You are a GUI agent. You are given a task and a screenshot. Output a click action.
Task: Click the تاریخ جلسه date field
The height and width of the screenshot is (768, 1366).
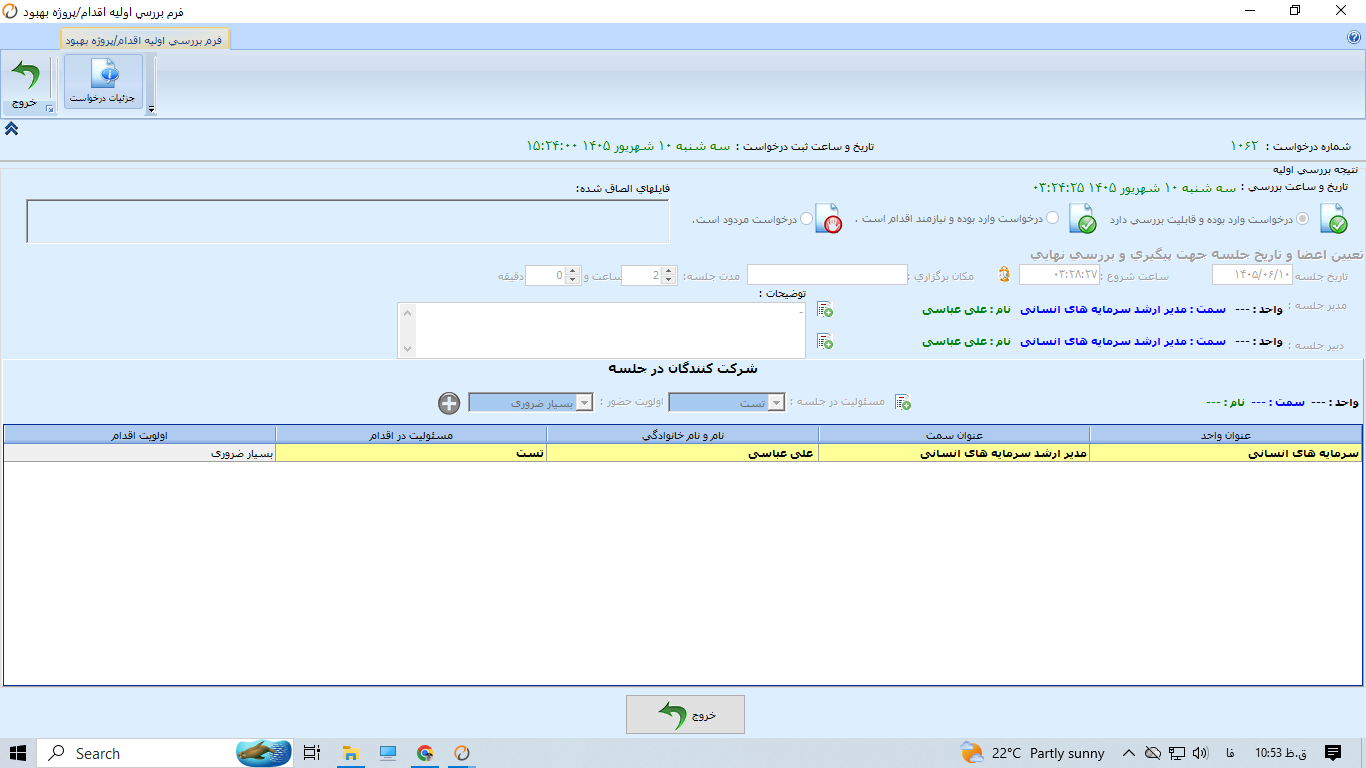click(1252, 275)
